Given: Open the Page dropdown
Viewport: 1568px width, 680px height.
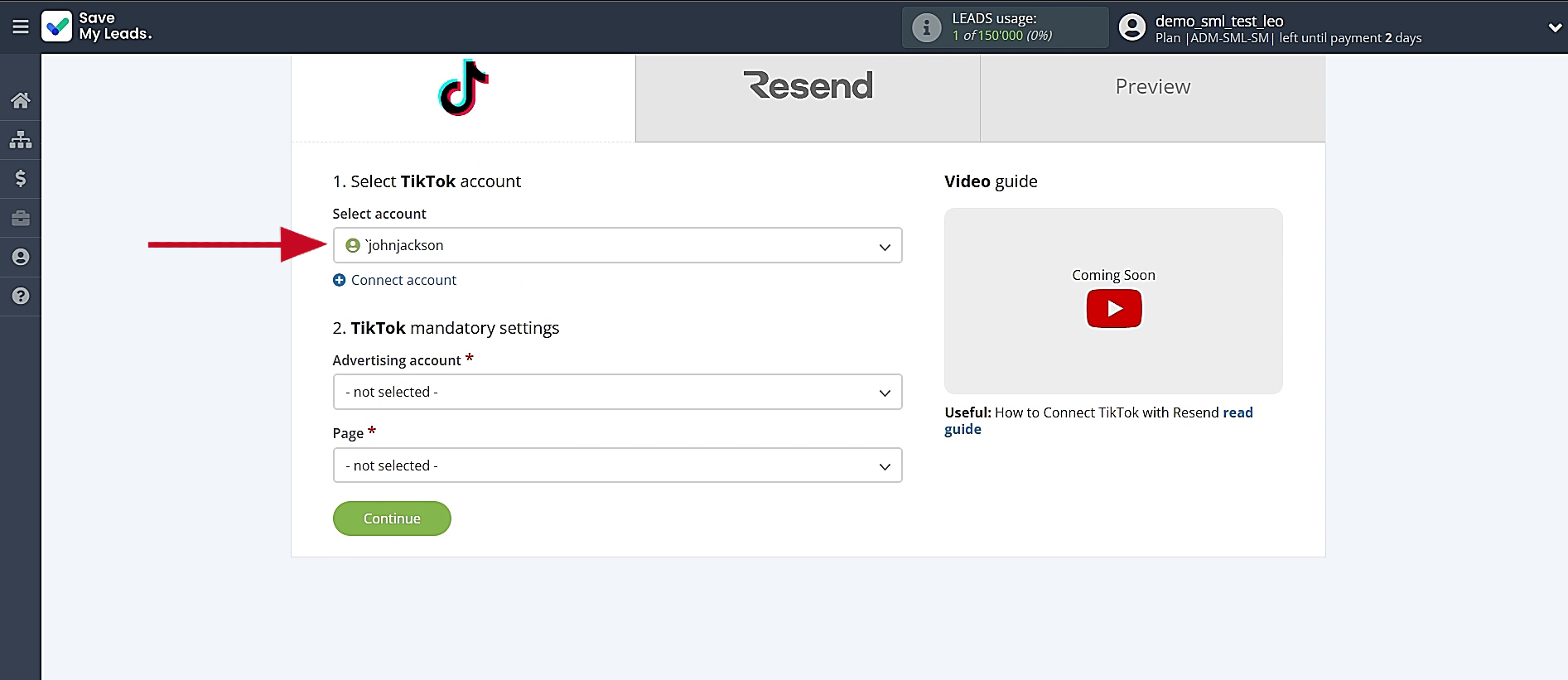Looking at the screenshot, I should click(x=617, y=465).
